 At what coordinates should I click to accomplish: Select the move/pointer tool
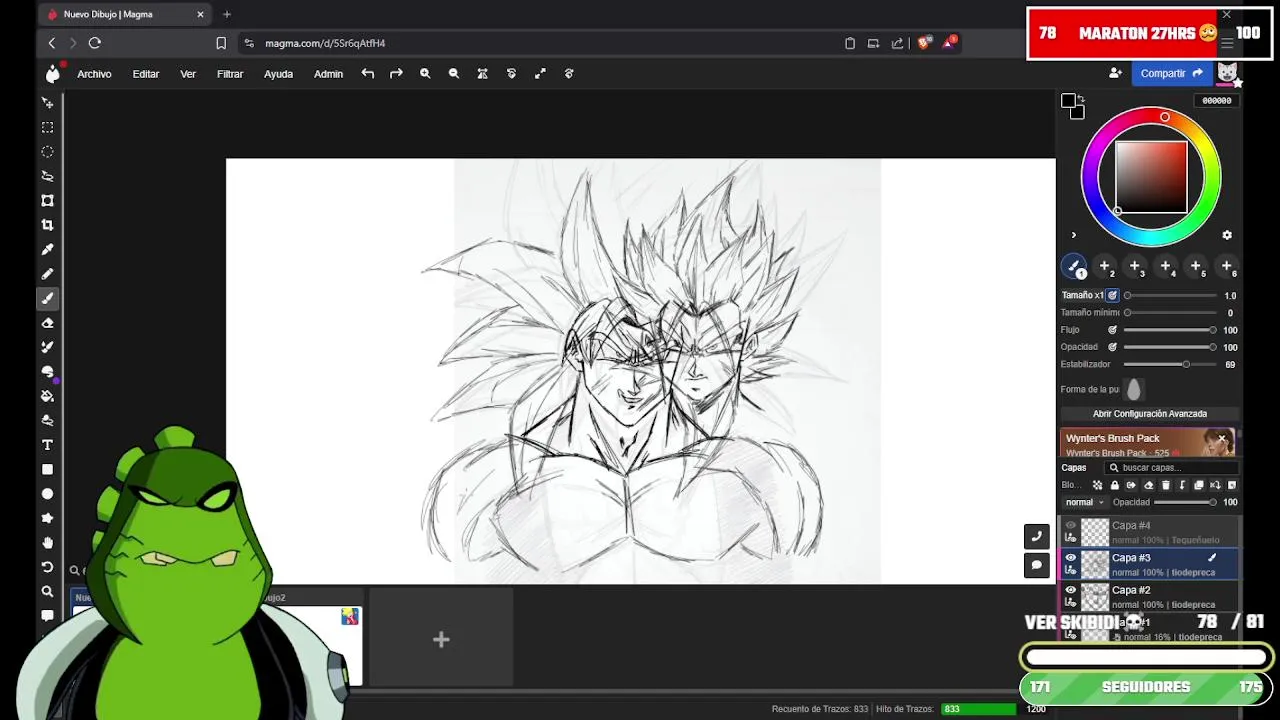47,103
